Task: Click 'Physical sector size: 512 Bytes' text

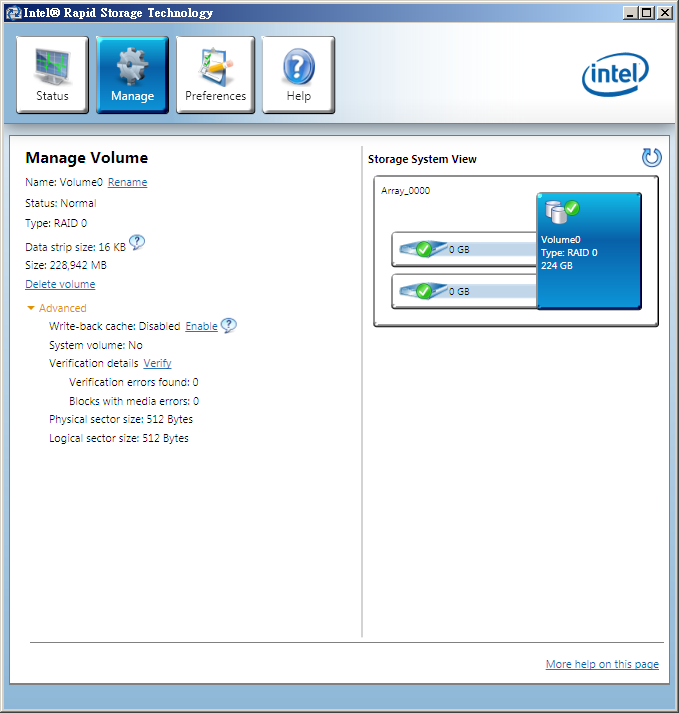Action: [121, 419]
